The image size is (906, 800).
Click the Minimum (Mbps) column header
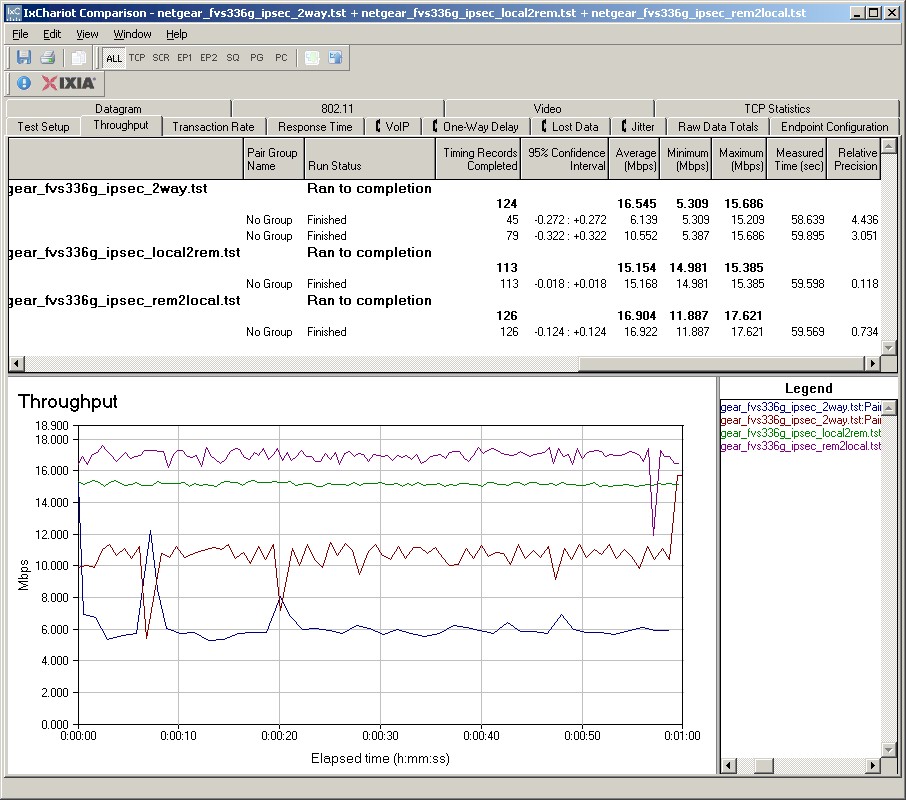(685, 159)
